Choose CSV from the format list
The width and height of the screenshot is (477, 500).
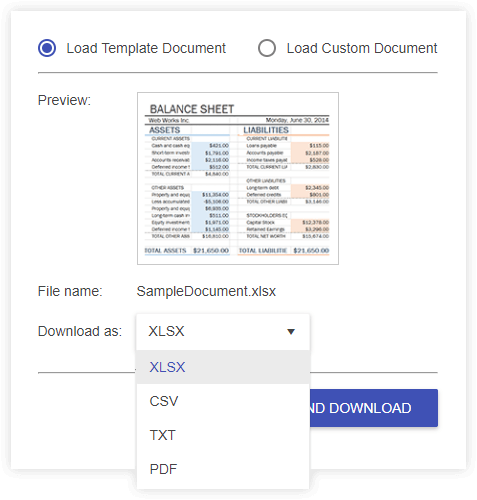click(223, 401)
